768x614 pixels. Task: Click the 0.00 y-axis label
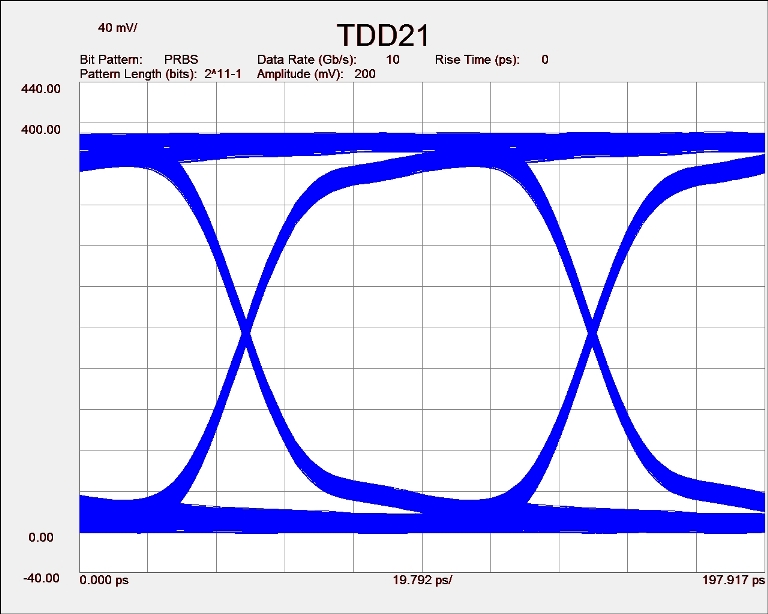[41, 538]
